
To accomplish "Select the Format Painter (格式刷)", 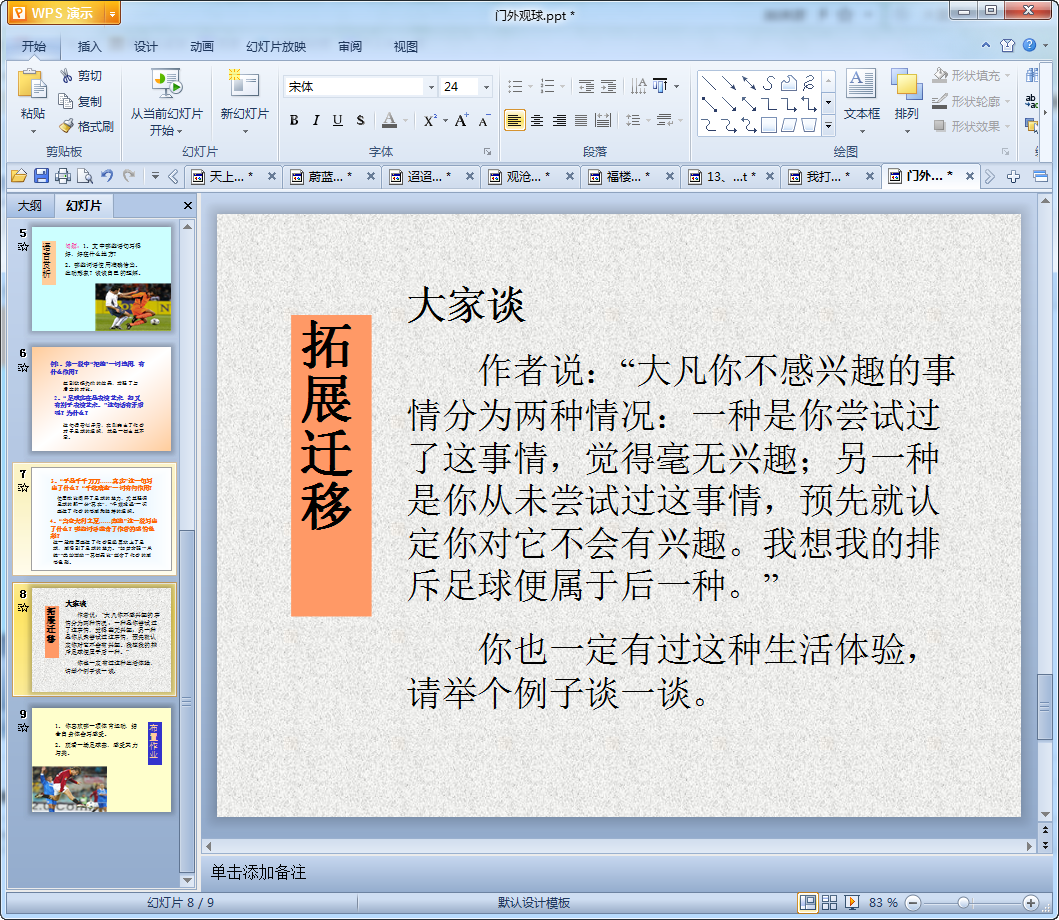I will click(86, 126).
